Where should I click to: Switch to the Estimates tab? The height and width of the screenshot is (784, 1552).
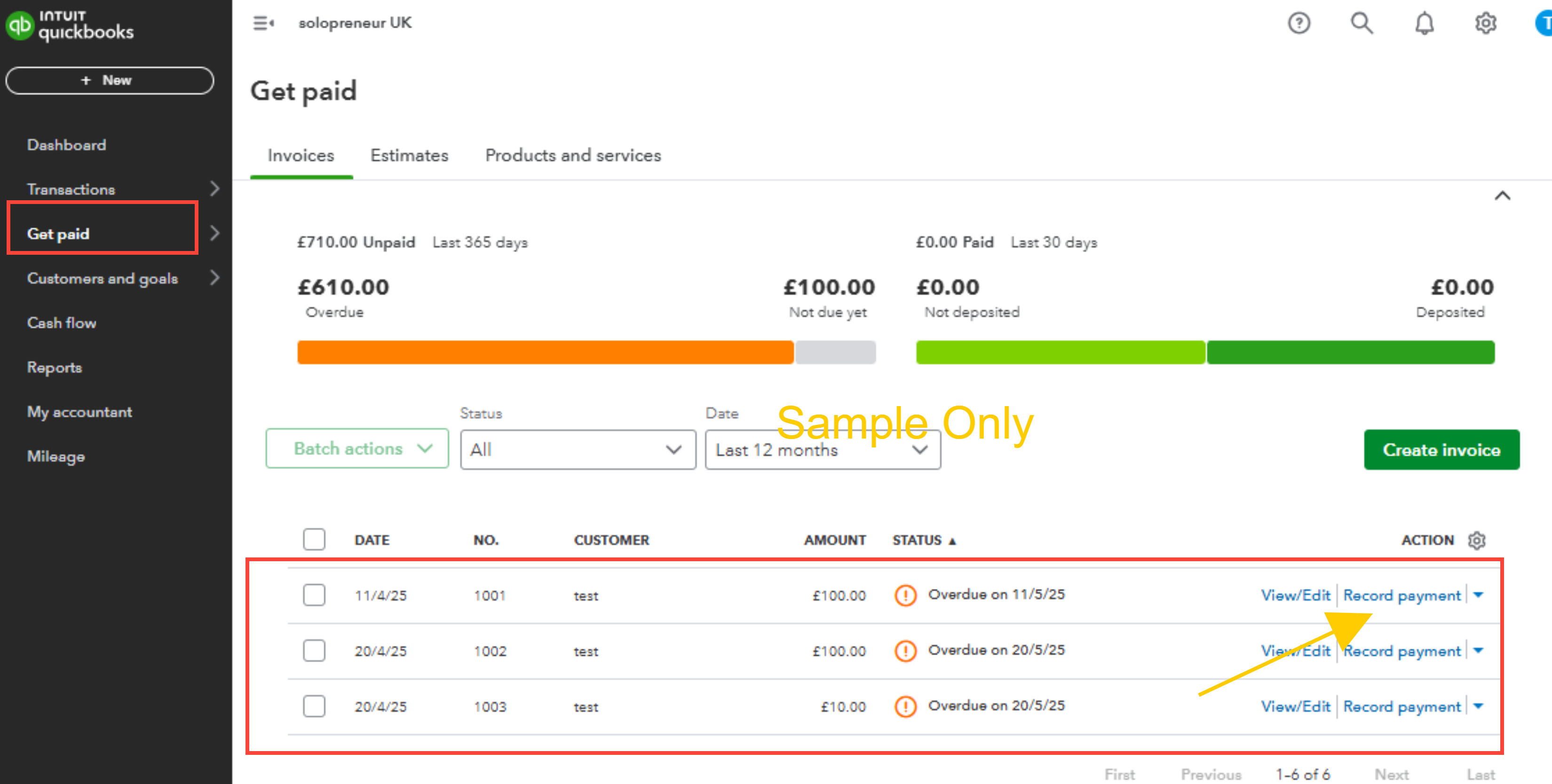pyautogui.click(x=409, y=156)
